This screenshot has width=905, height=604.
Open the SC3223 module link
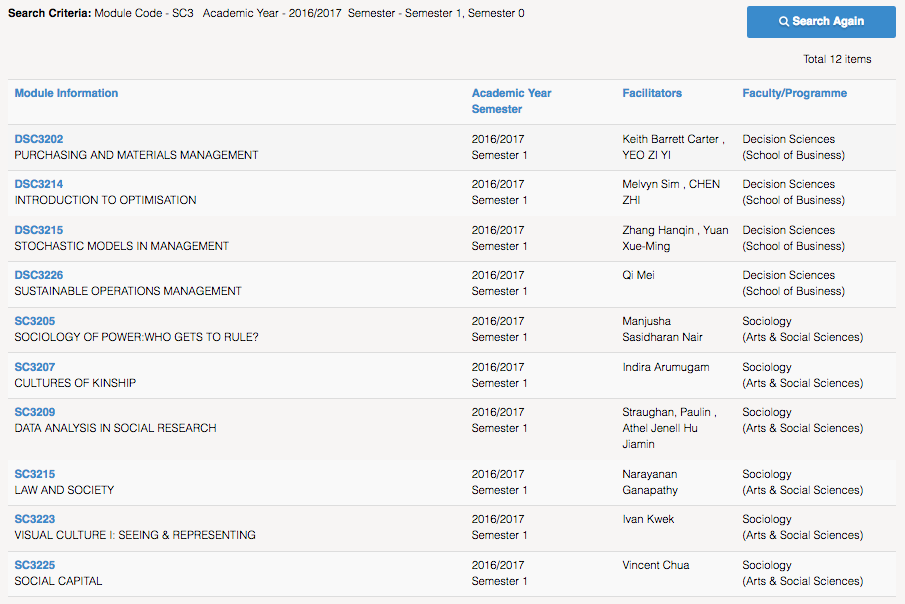(x=35, y=519)
